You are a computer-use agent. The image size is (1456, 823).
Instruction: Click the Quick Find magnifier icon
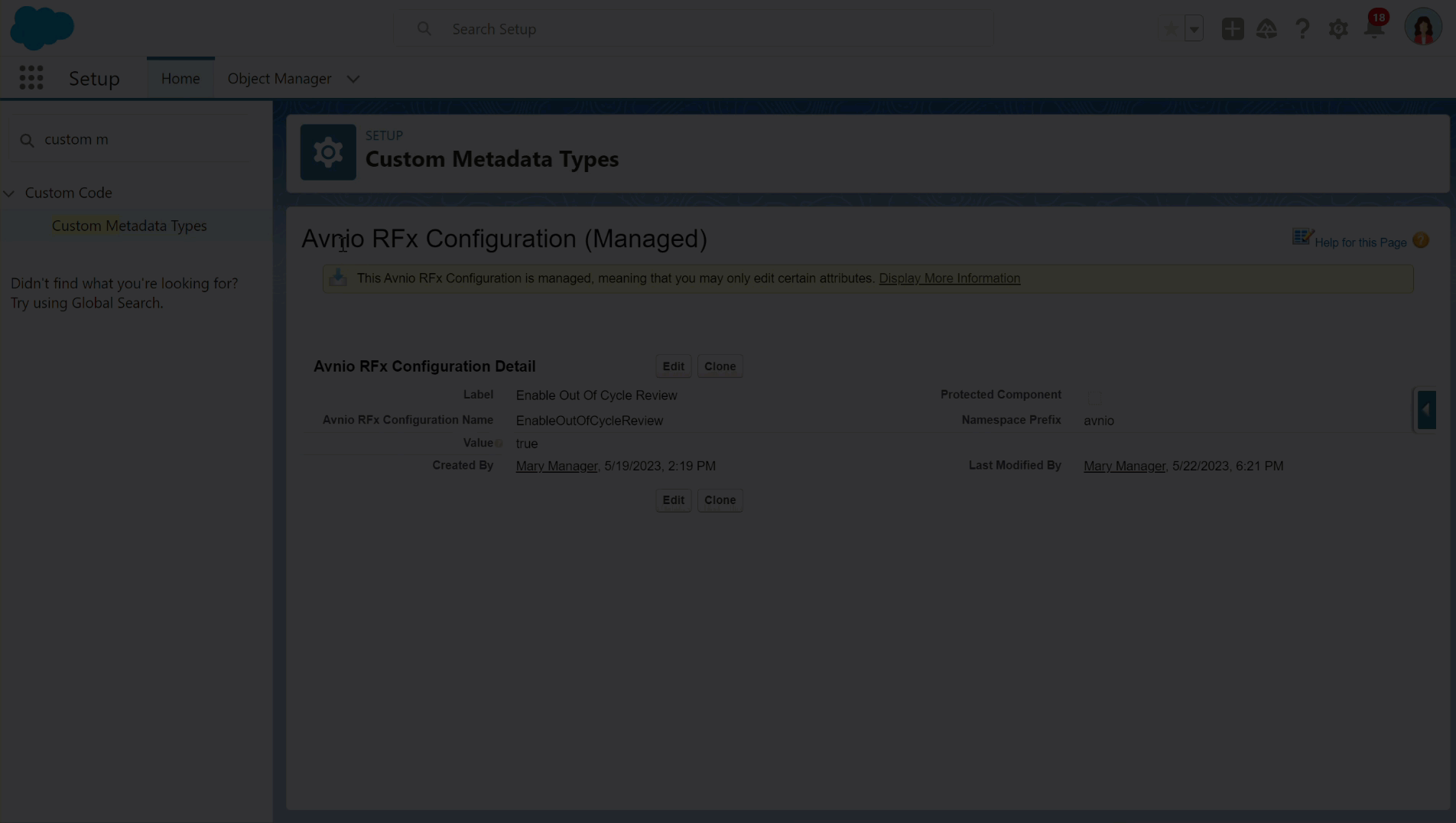27,141
